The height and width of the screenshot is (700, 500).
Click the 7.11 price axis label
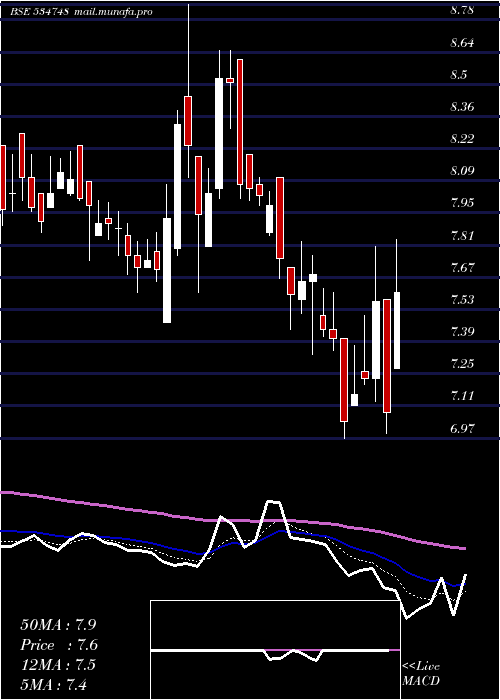pyautogui.click(x=462, y=396)
